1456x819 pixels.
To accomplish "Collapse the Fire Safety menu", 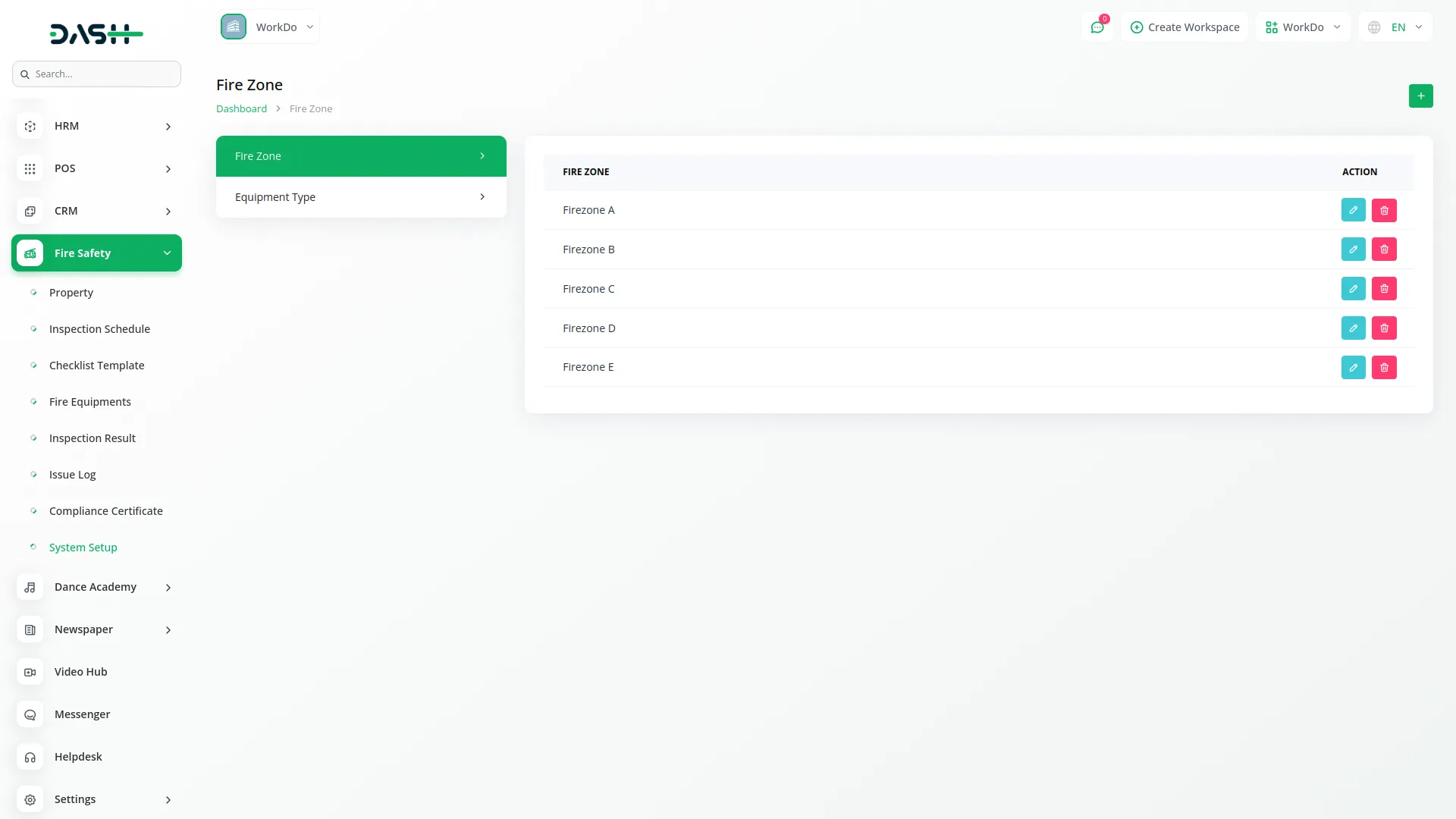I will click(x=96, y=253).
